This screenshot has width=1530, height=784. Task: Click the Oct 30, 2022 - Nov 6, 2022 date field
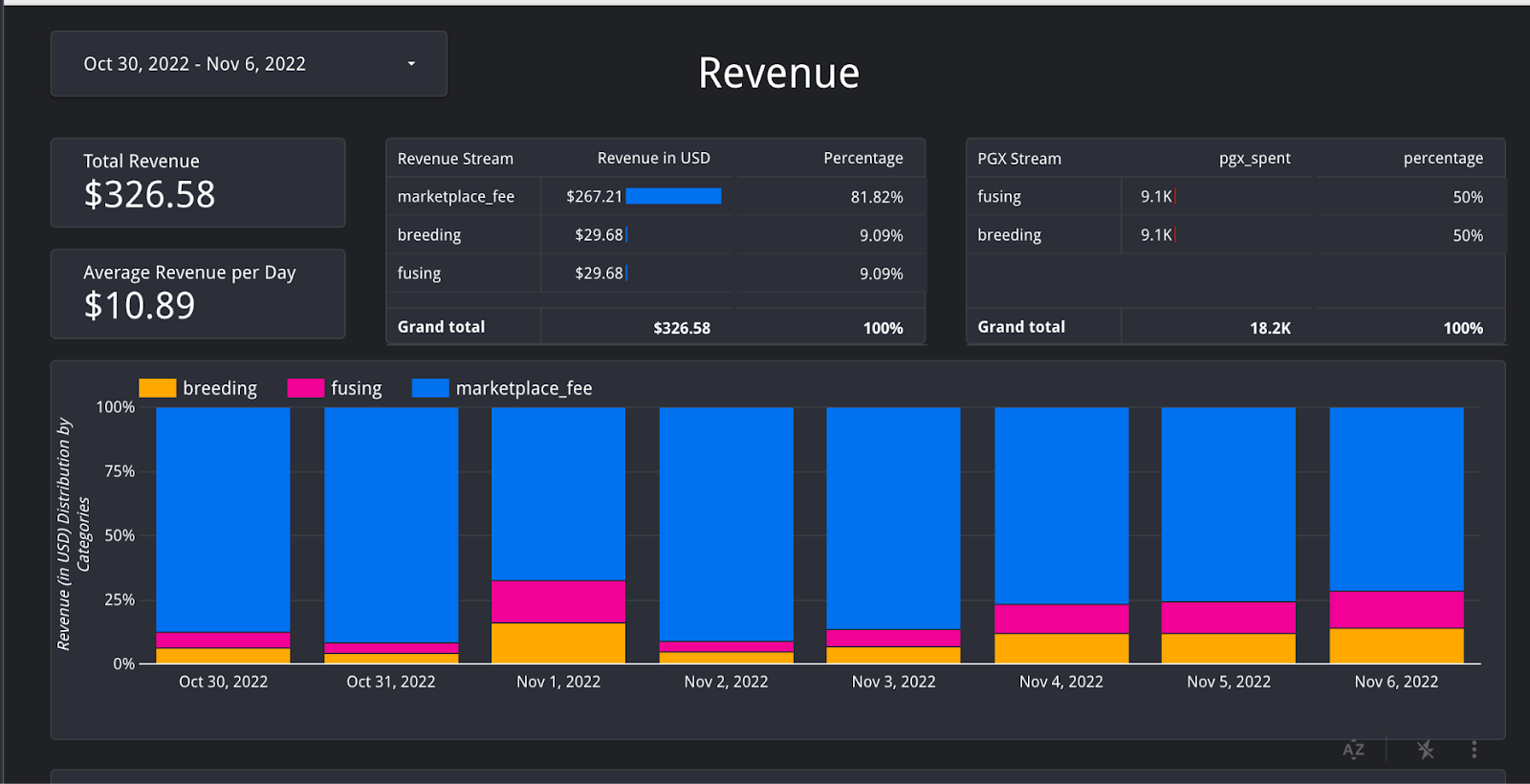[x=195, y=64]
